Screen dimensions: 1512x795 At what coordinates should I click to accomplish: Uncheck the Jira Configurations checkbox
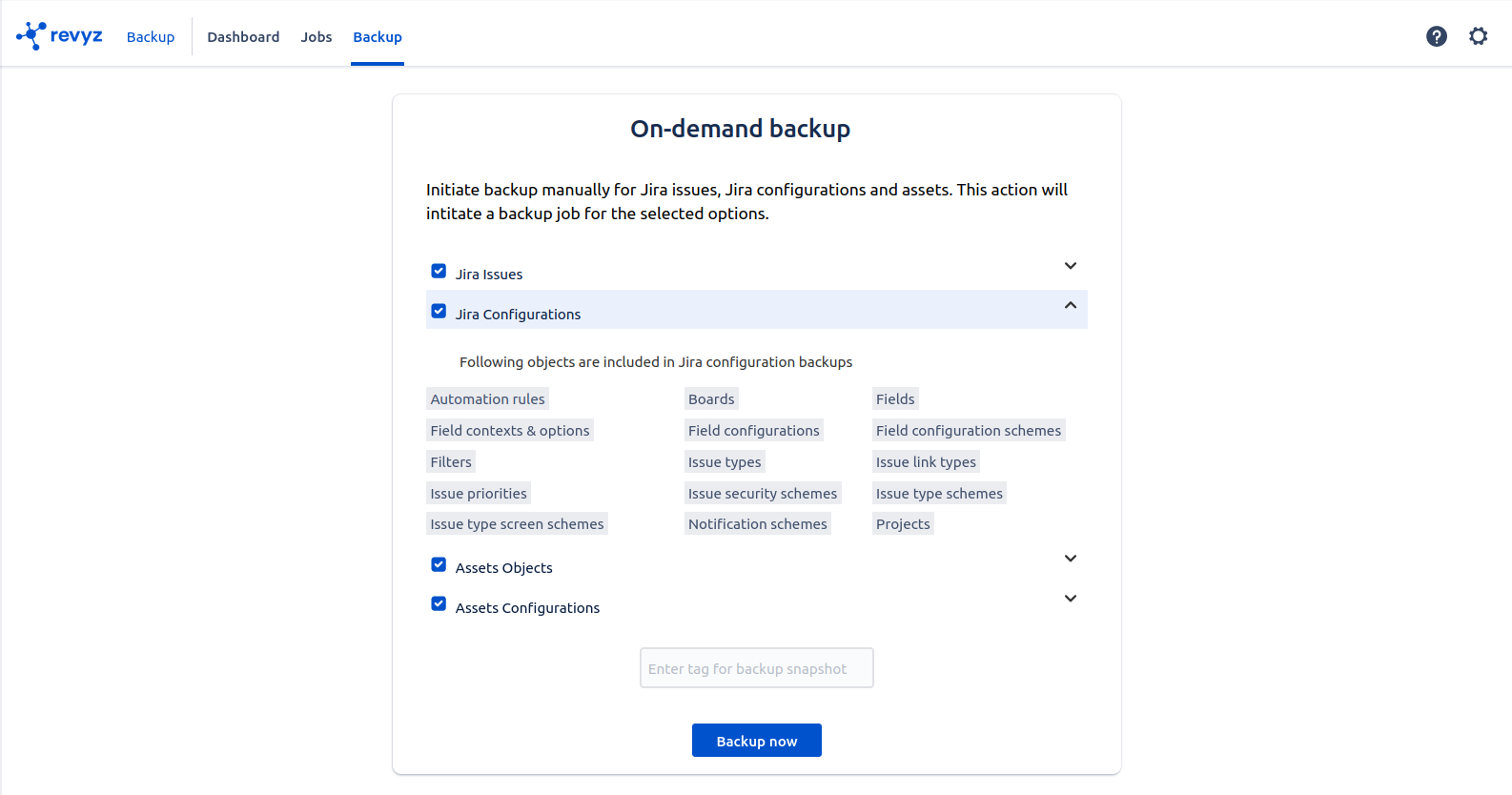point(439,312)
